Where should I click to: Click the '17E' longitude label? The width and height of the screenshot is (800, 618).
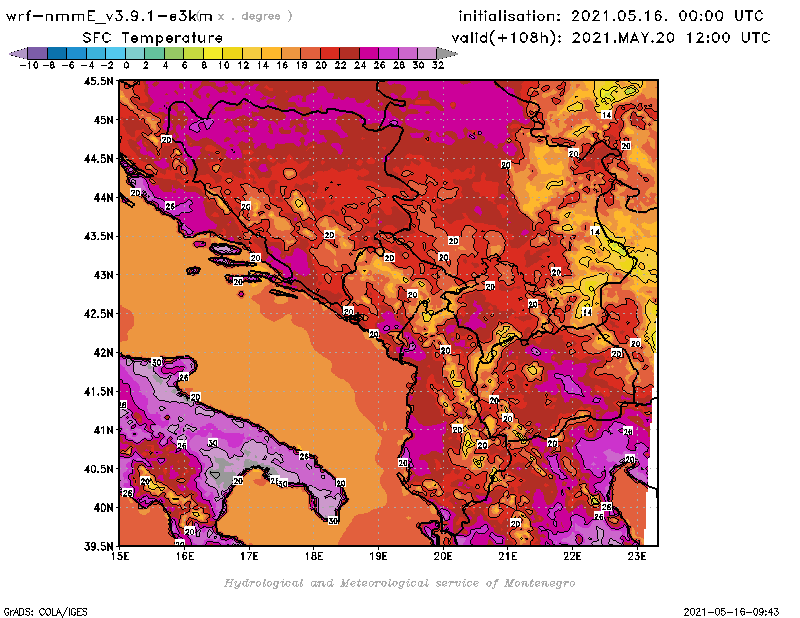point(249,556)
